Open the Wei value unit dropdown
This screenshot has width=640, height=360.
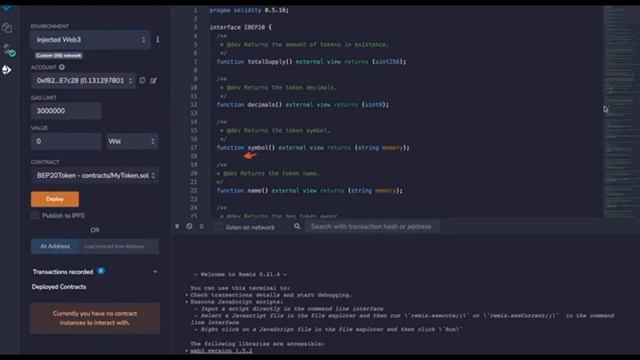(132, 141)
